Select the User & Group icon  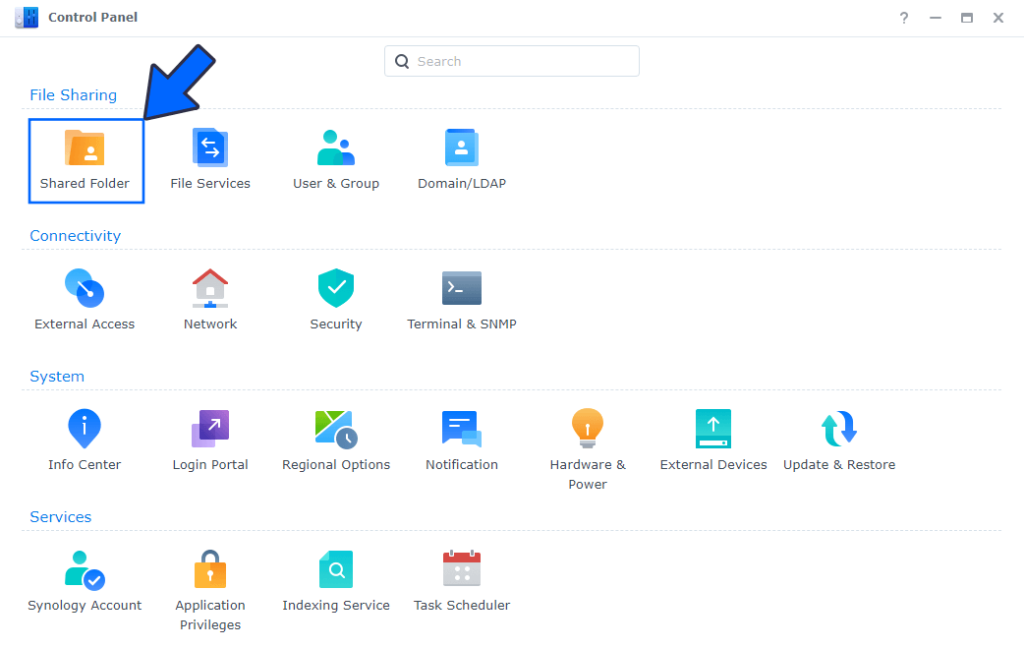(336, 149)
